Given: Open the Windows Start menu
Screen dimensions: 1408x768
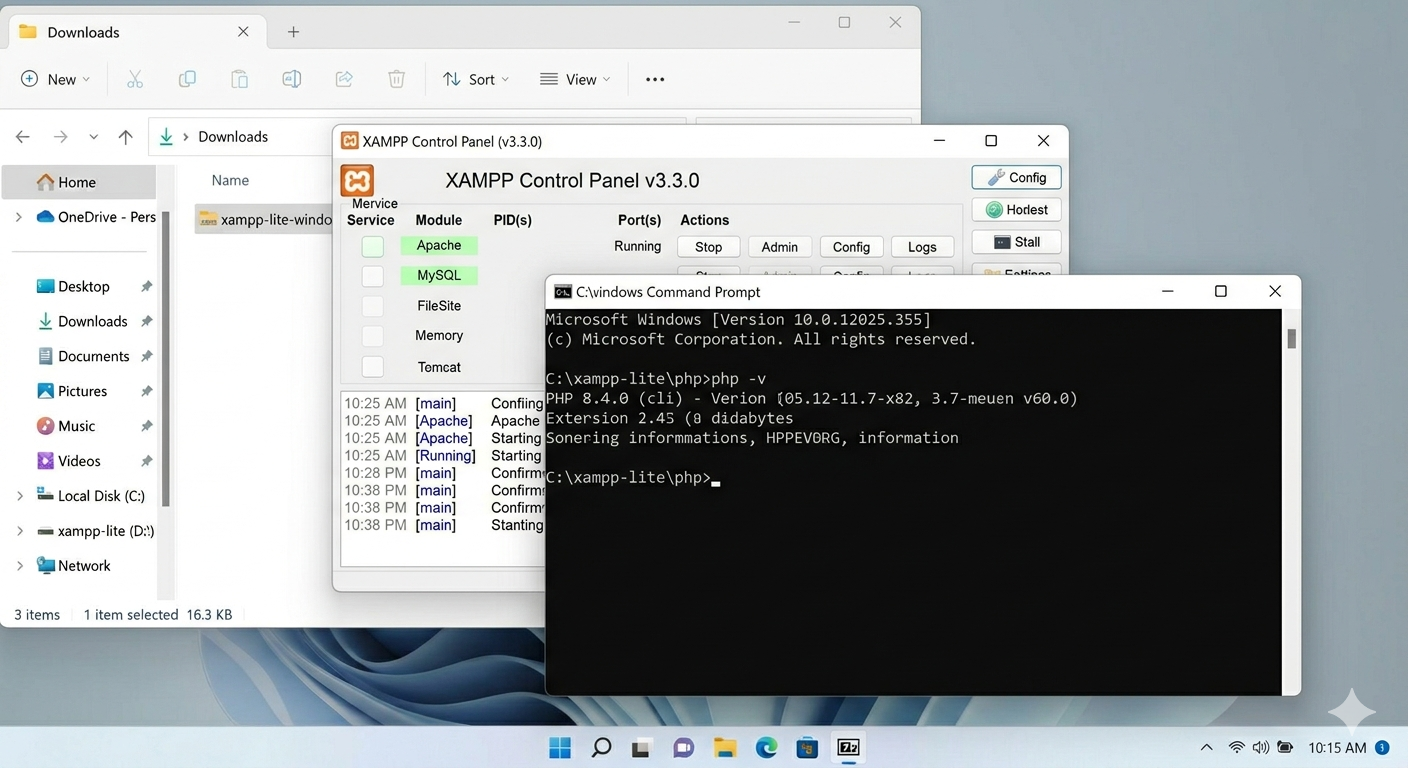Looking at the screenshot, I should pos(560,747).
